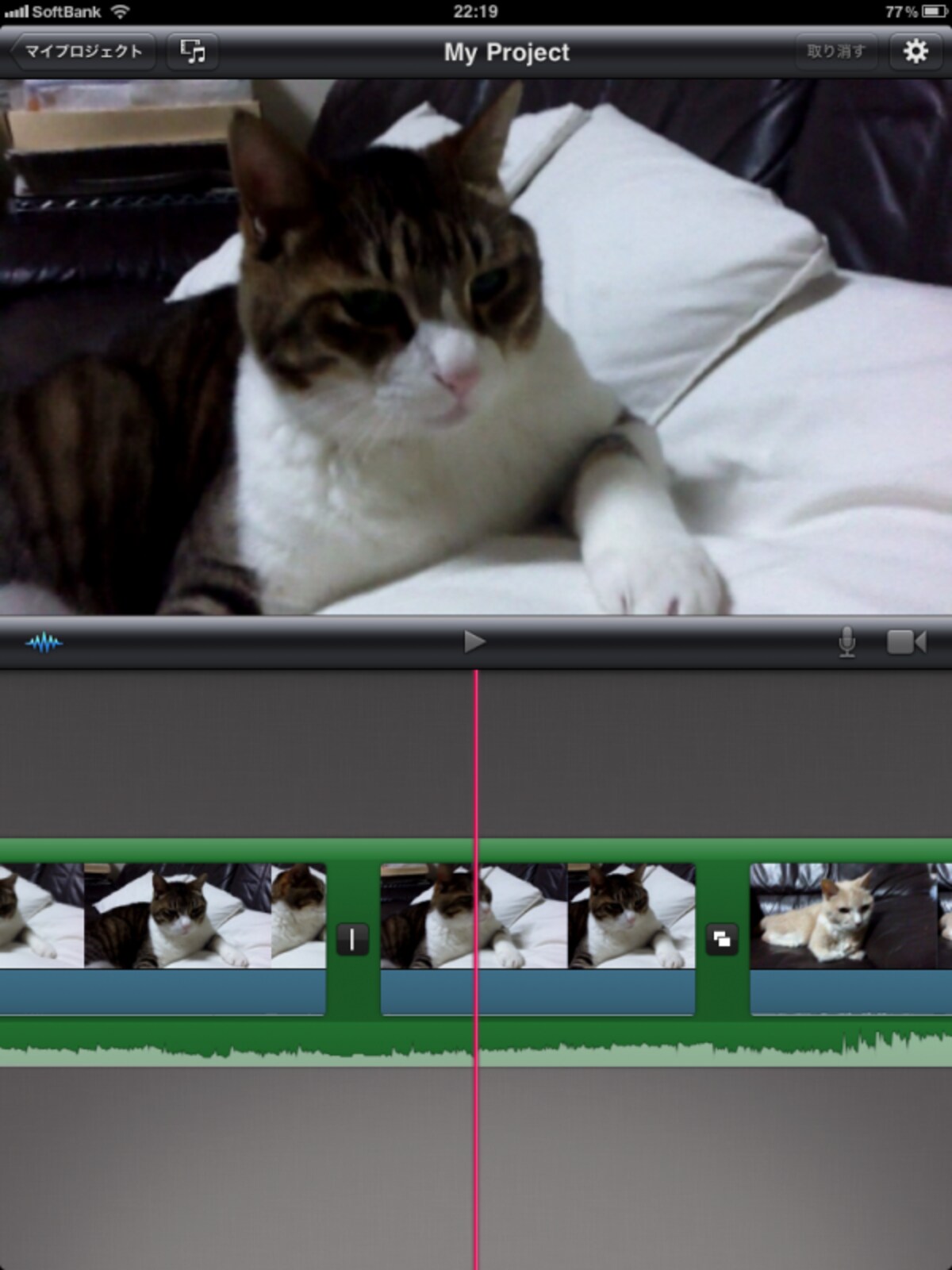Tap the blue audio strip under first clip
The width and height of the screenshot is (952, 1270).
[x=163, y=992]
